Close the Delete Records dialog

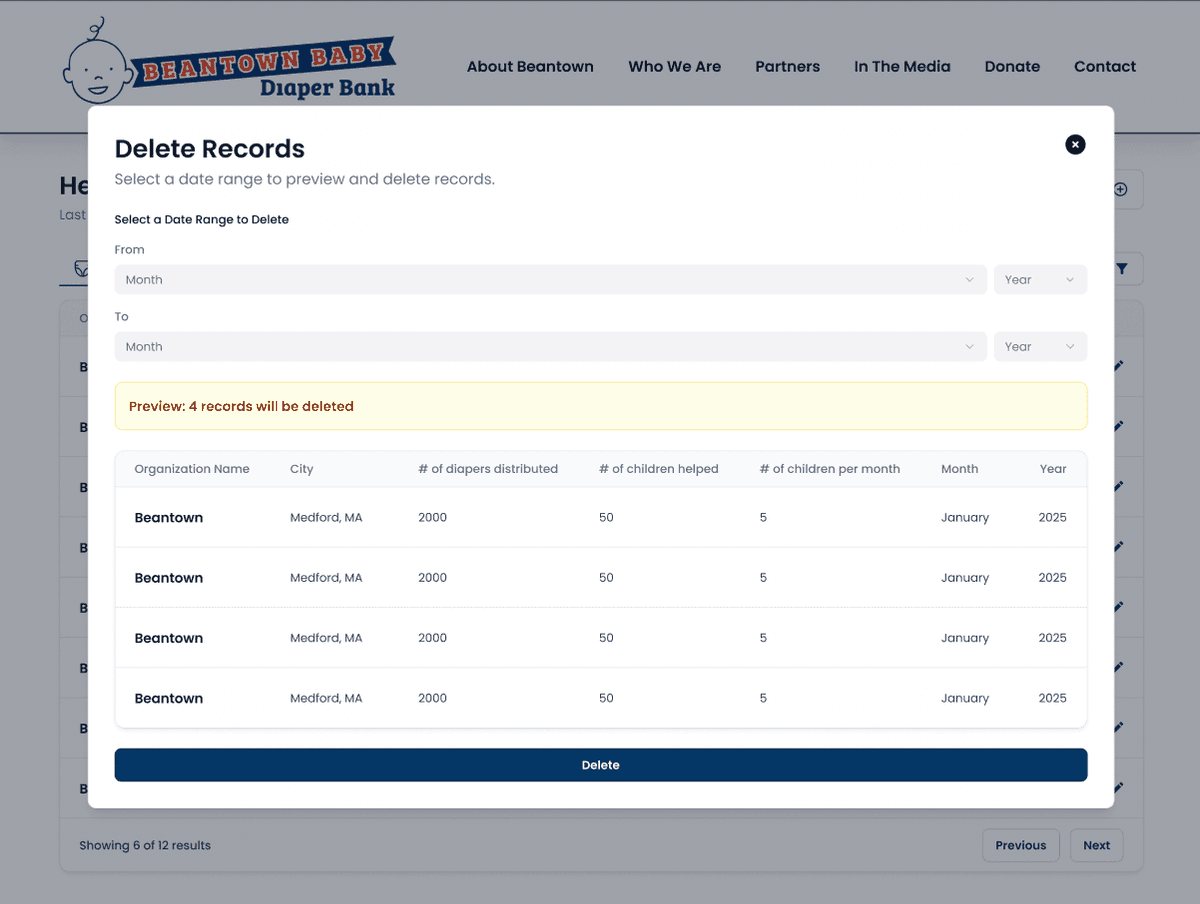[x=1075, y=145]
